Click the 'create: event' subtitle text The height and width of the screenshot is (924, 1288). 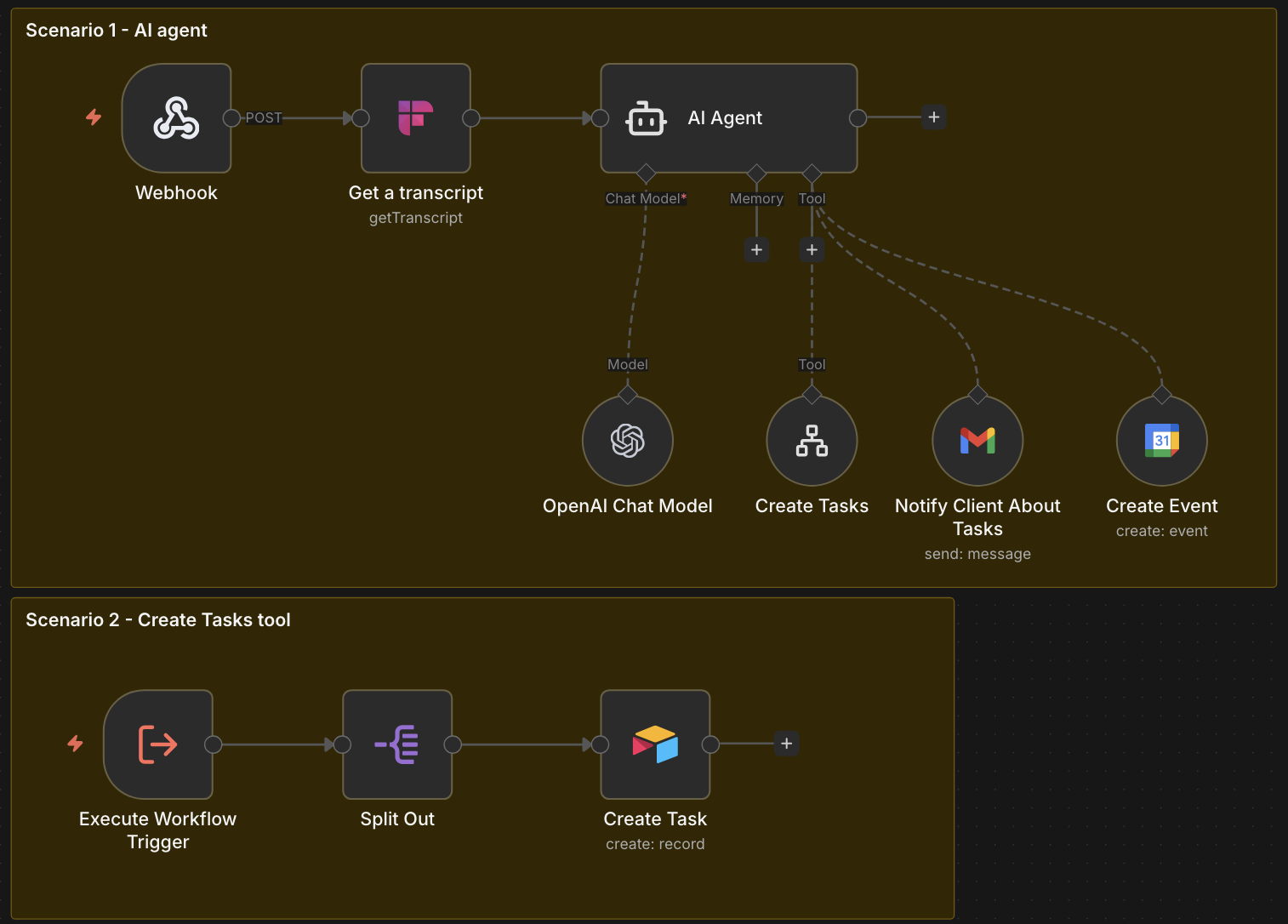pyautogui.click(x=1162, y=531)
